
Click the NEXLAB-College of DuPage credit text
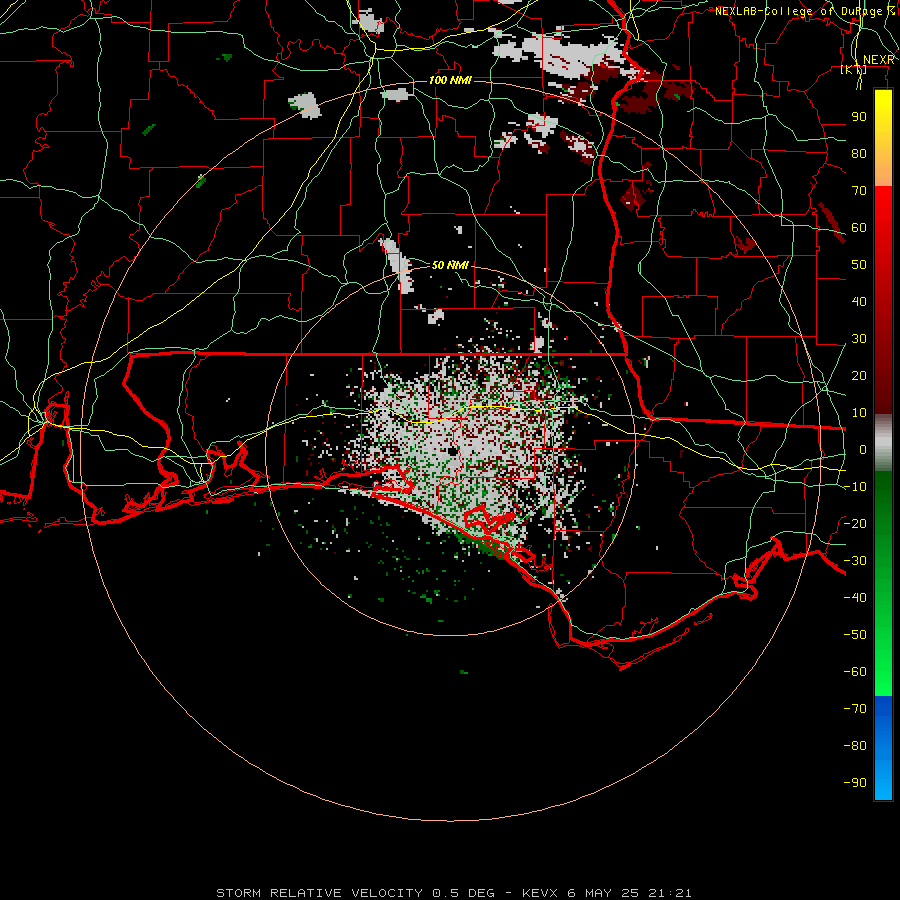point(805,11)
